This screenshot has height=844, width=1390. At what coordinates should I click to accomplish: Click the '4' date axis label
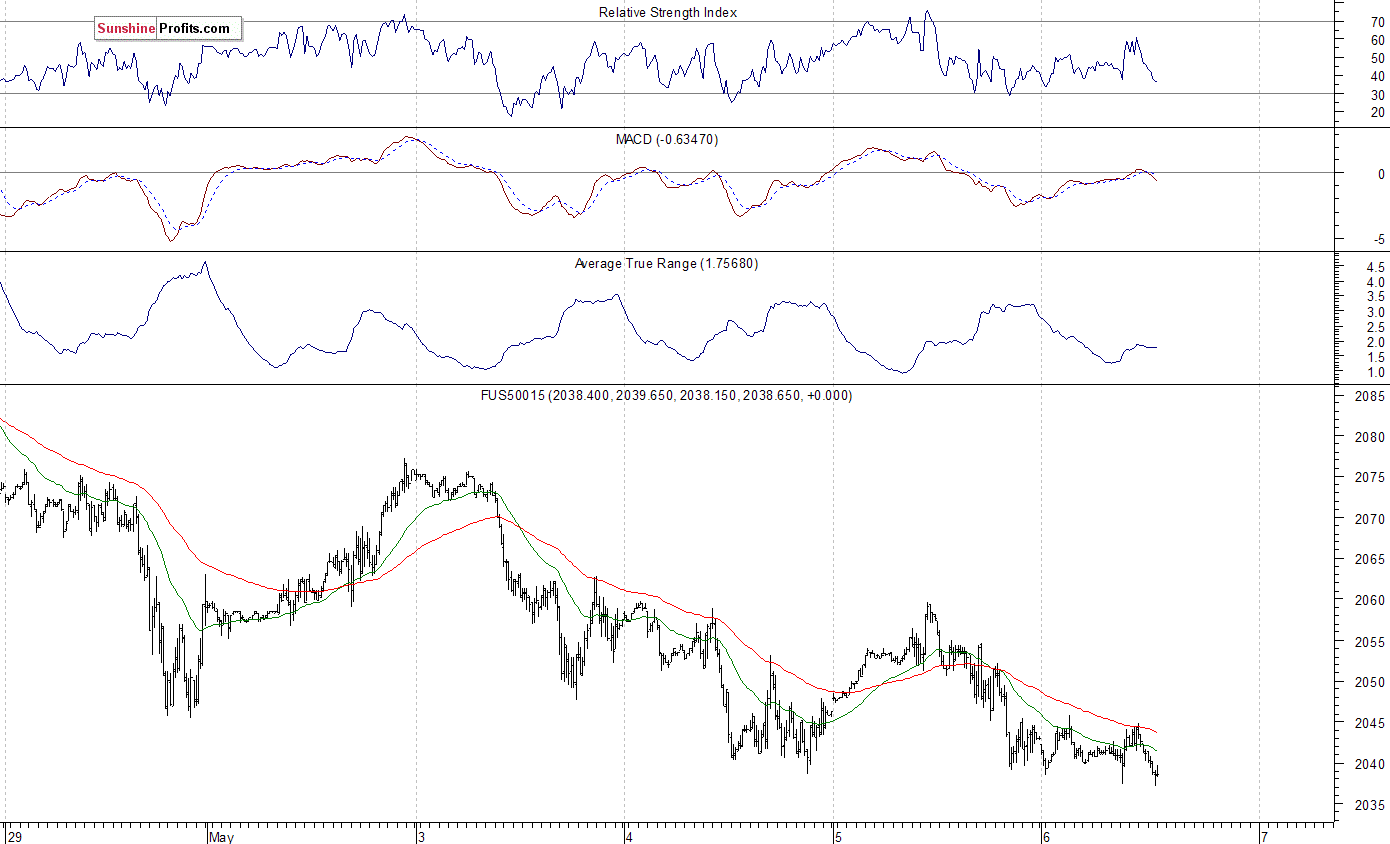pos(629,836)
